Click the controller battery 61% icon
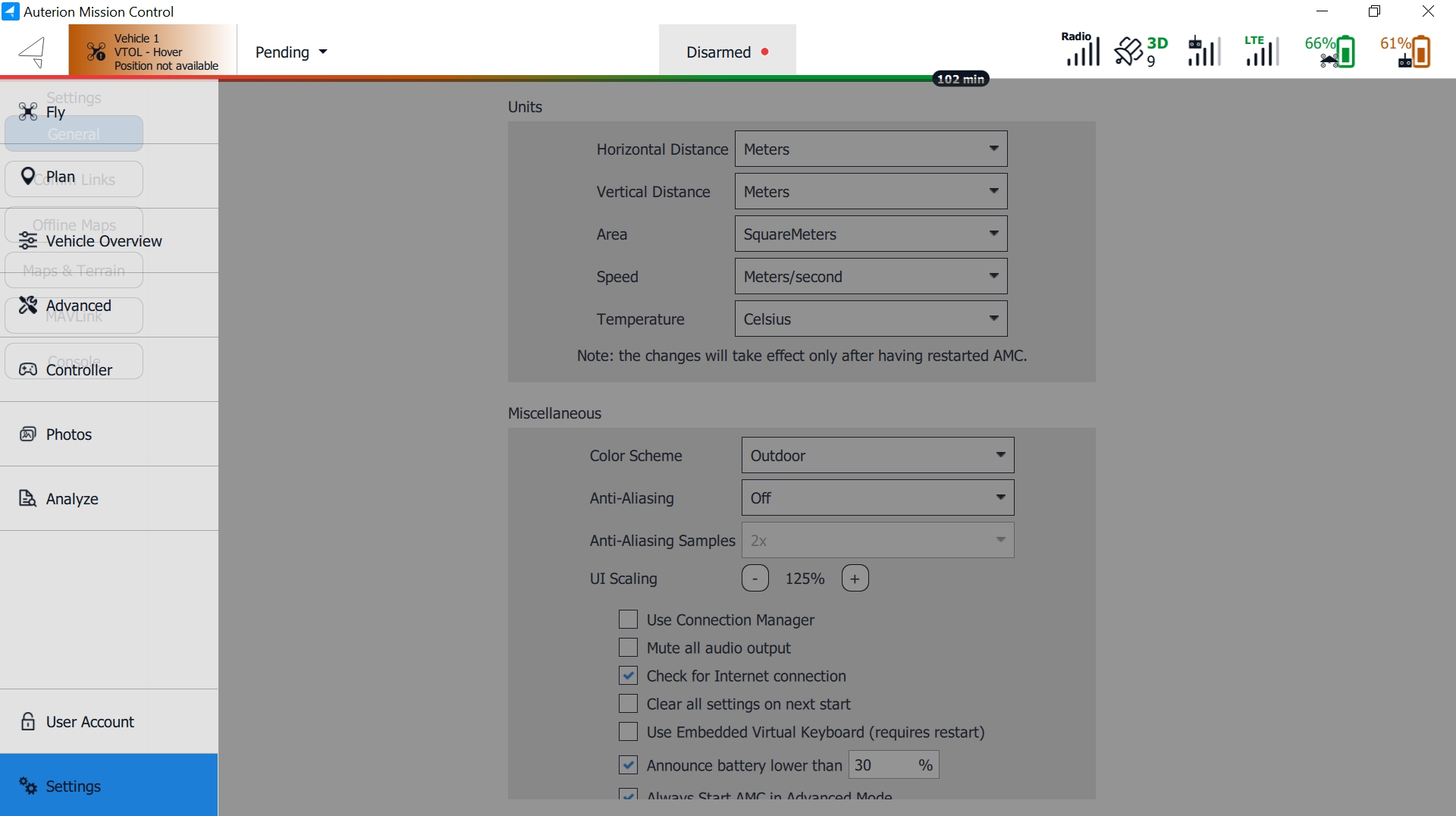This screenshot has height=816, width=1456. (1407, 51)
